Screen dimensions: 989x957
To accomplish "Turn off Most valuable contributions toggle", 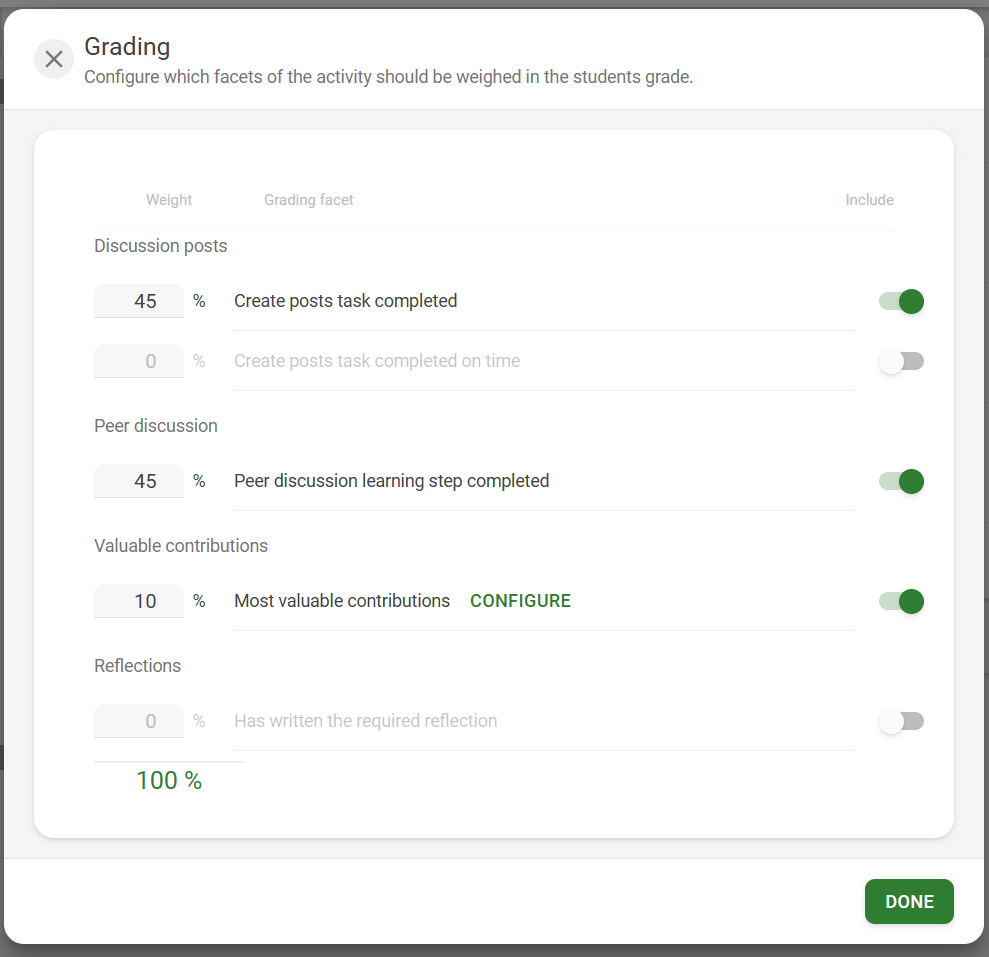I will tap(901, 601).
